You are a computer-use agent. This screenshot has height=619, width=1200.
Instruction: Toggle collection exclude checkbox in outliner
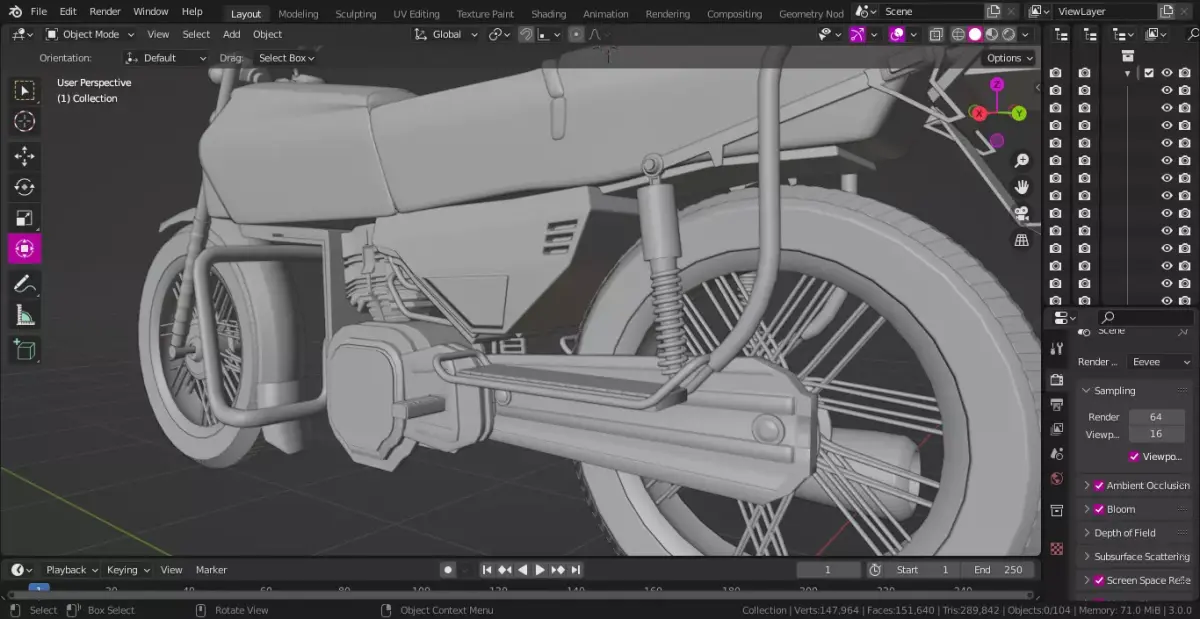coord(1149,73)
